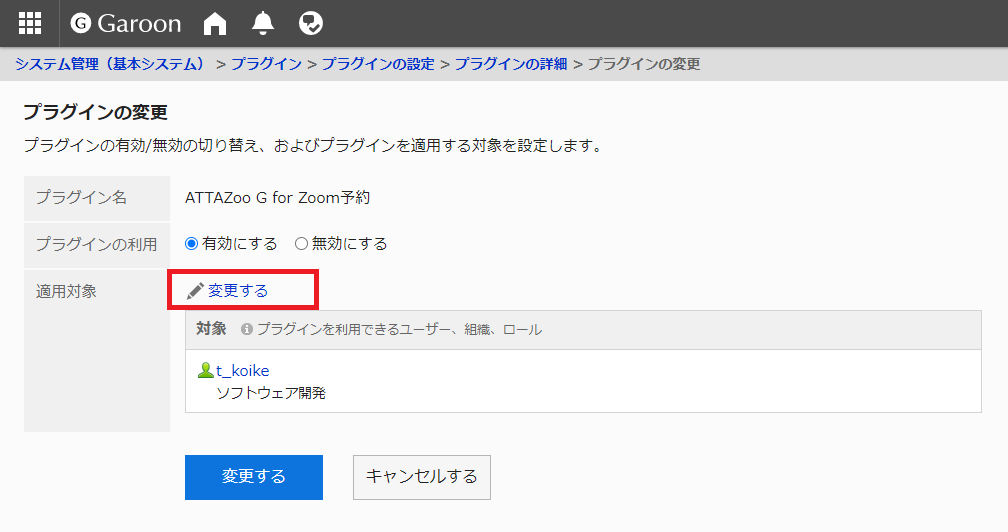Open システム管理（基本システム） breadcrumb
Screen dimensions: 1008x532
point(110,64)
